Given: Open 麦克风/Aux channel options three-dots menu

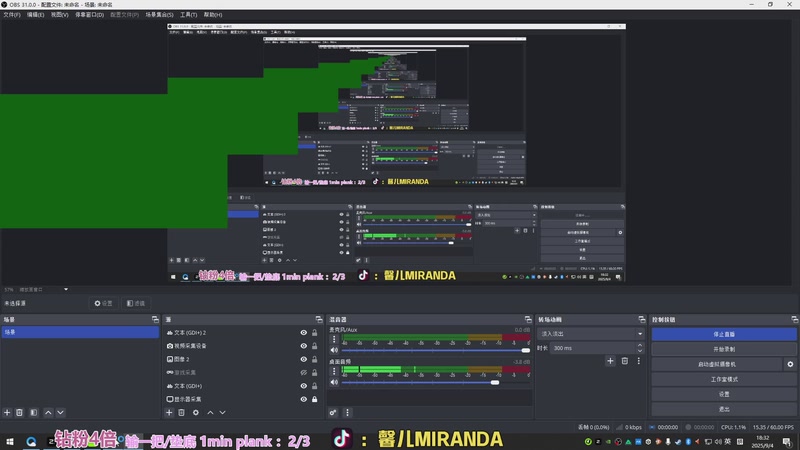Looking at the screenshot, I should pyautogui.click(x=334, y=339).
